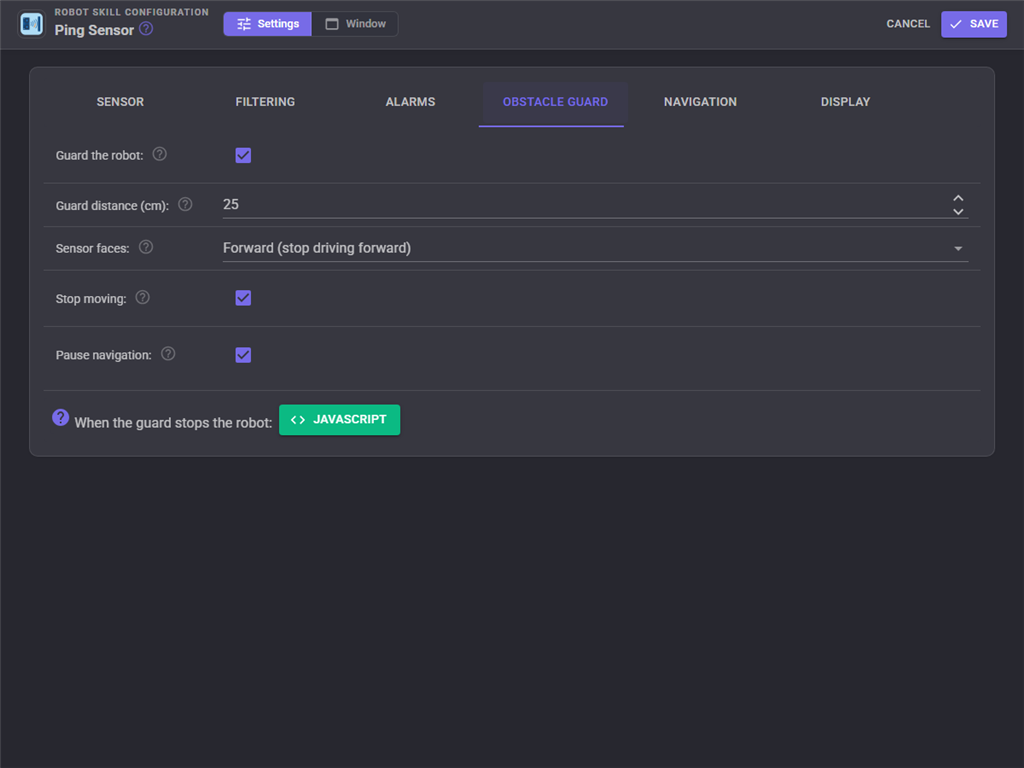Click help icon next to Guard the robot
The image size is (1024, 768).
coord(159,154)
